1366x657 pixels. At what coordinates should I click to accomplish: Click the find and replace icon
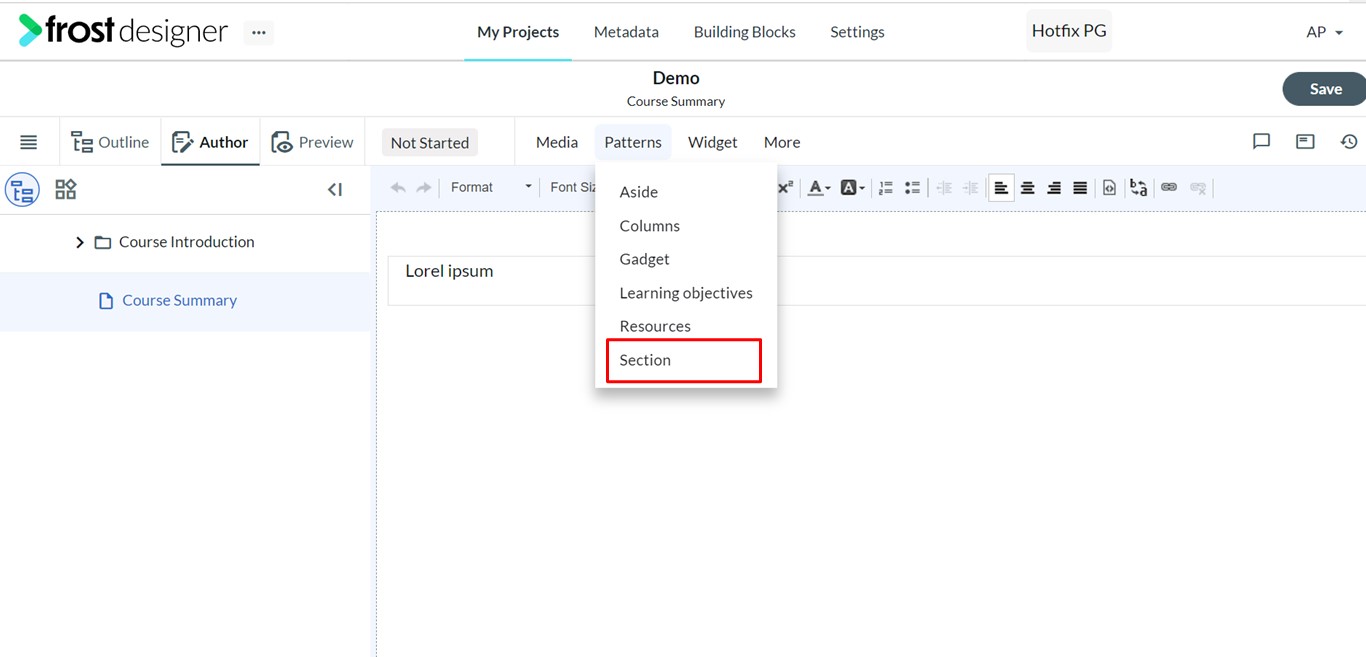(x=1138, y=187)
